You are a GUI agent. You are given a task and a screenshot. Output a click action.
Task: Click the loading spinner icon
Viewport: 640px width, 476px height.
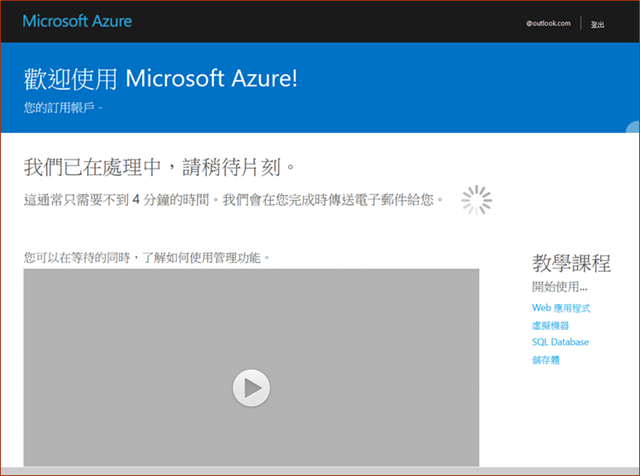[476, 200]
